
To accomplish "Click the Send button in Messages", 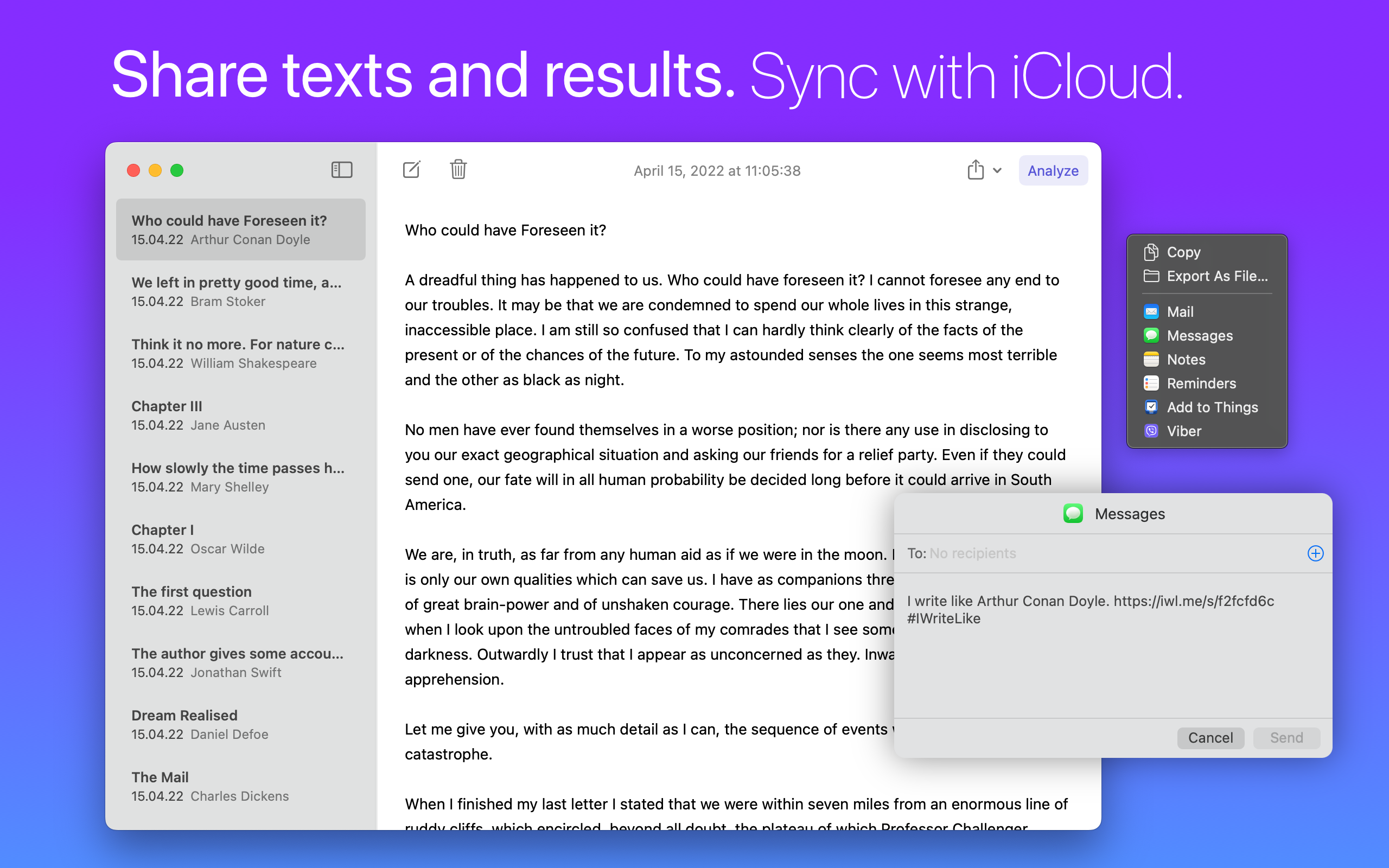I will tap(1286, 738).
